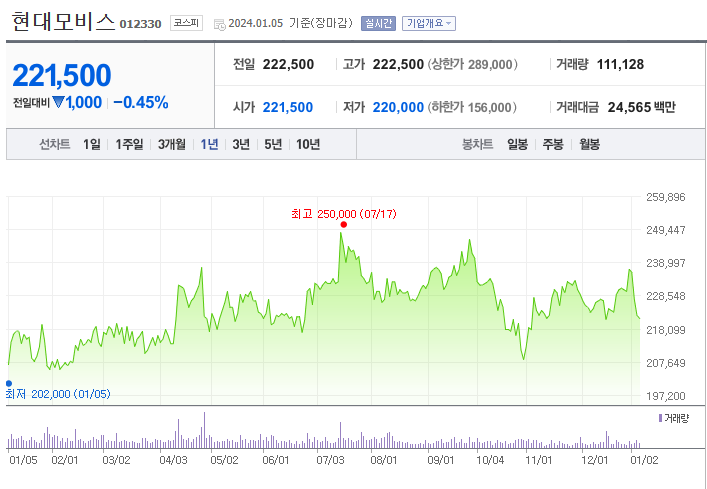This screenshot has width=707, height=489.
Task: Switch to 월봉 candle chart
Action: (x=589, y=144)
